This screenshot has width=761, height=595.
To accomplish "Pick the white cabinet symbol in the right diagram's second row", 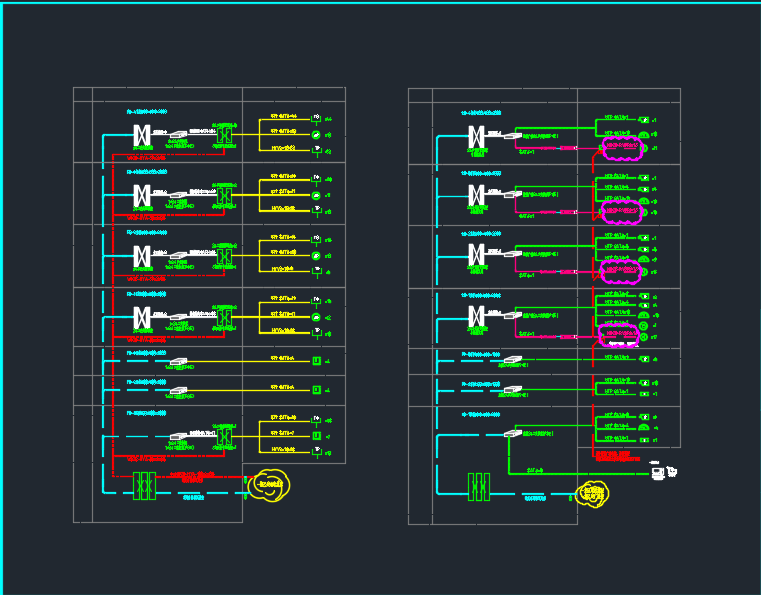I will coord(477,195).
